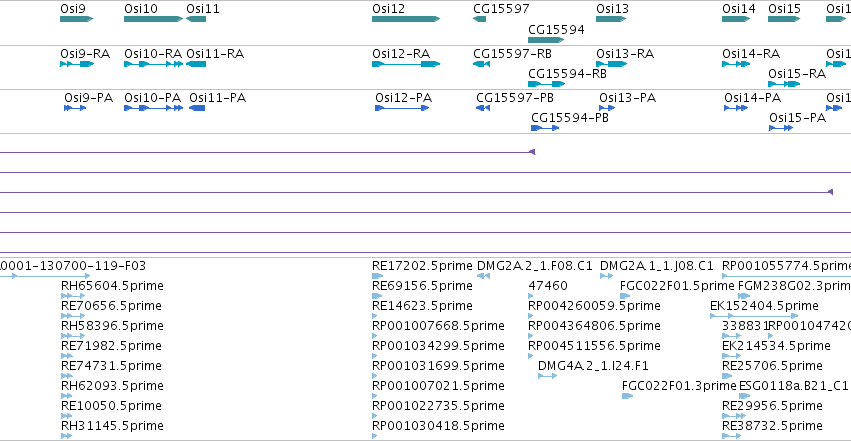The width and height of the screenshot is (851, 441).
Task: Click the Osi15-RA transcript feature
Action: click(784, 84)
